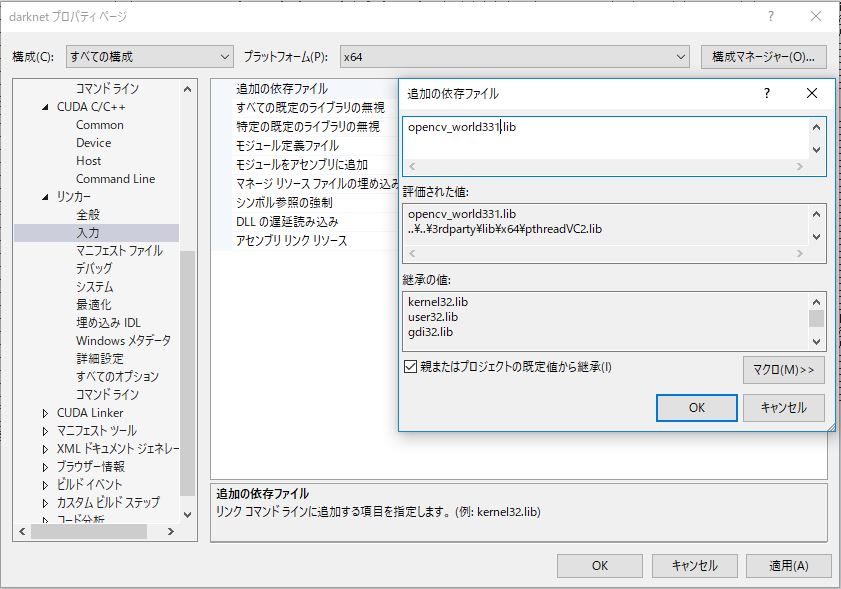This screenshot has width=841, height=589.
Task: Expand the マニフェスト ツール tree node
Action: (45, 431)
